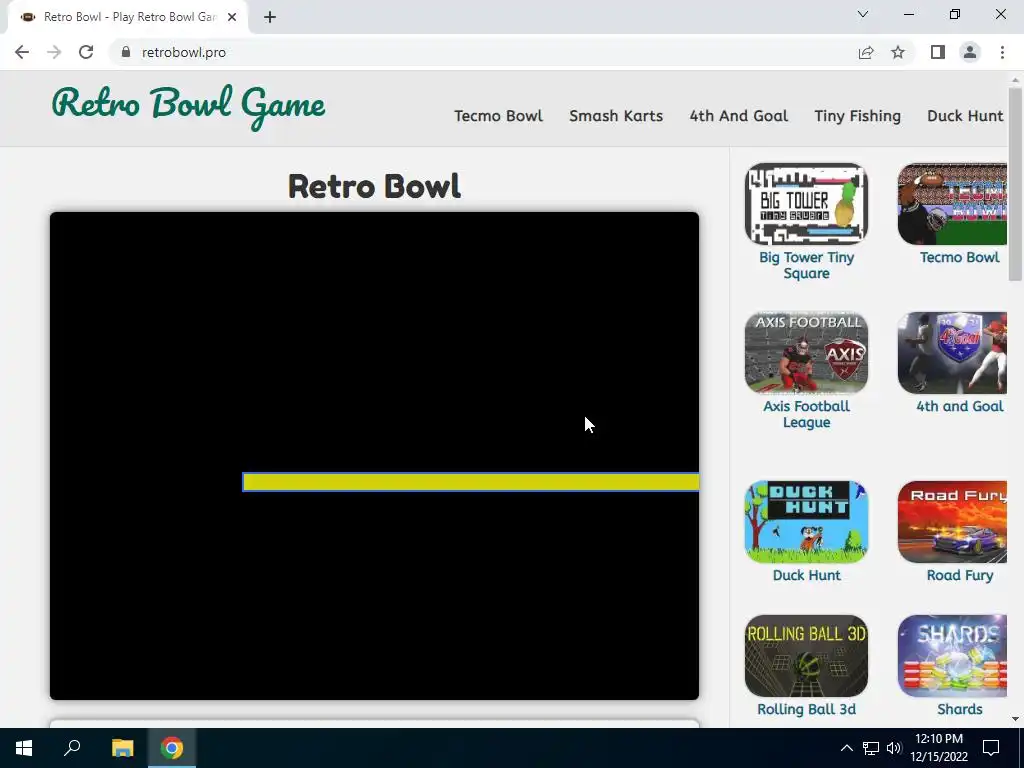
Task: Click the 4th and Goal game thumbnail
Action: point(953,353)
